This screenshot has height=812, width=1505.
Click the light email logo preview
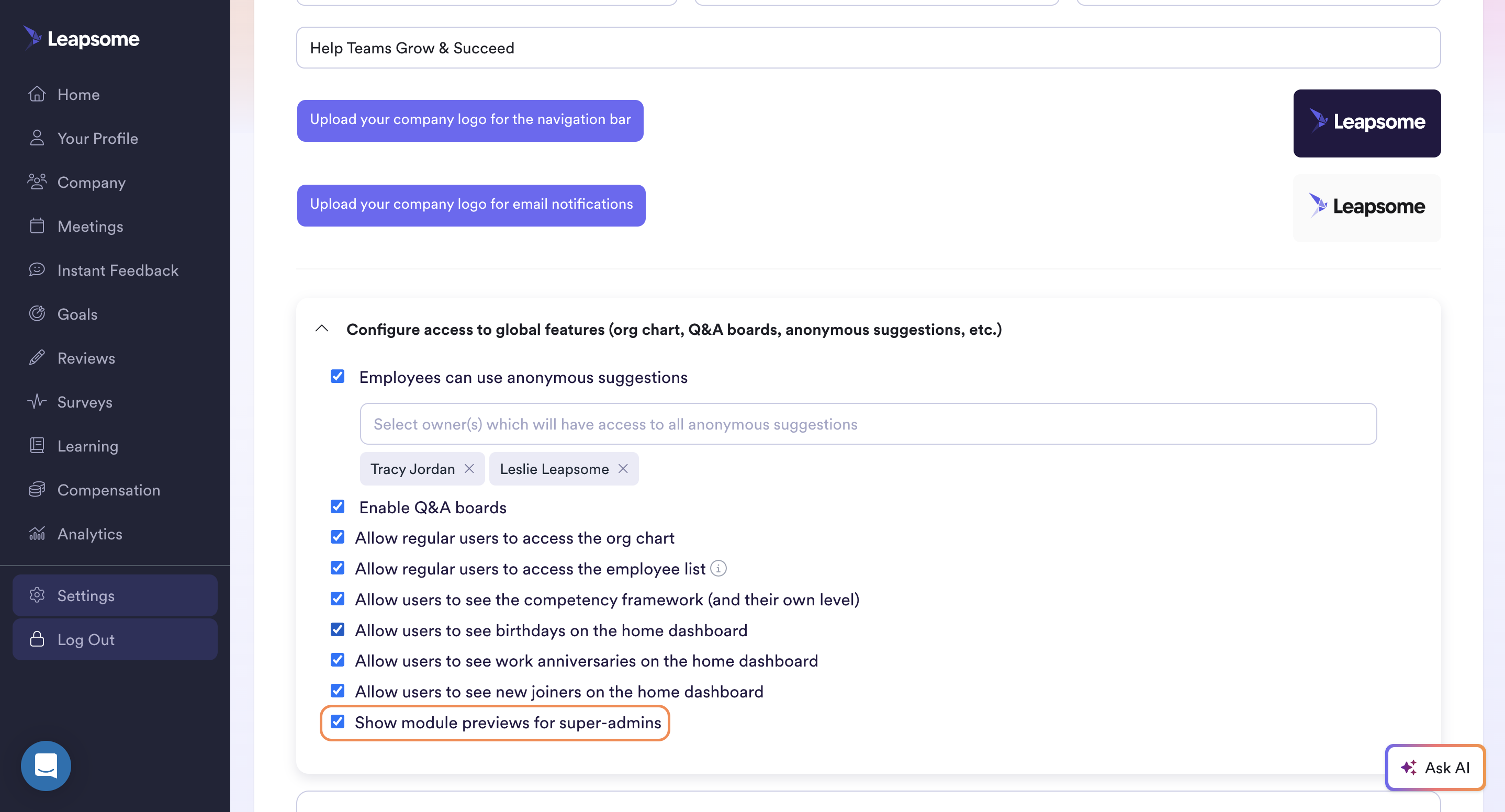tap(1367, 207)
